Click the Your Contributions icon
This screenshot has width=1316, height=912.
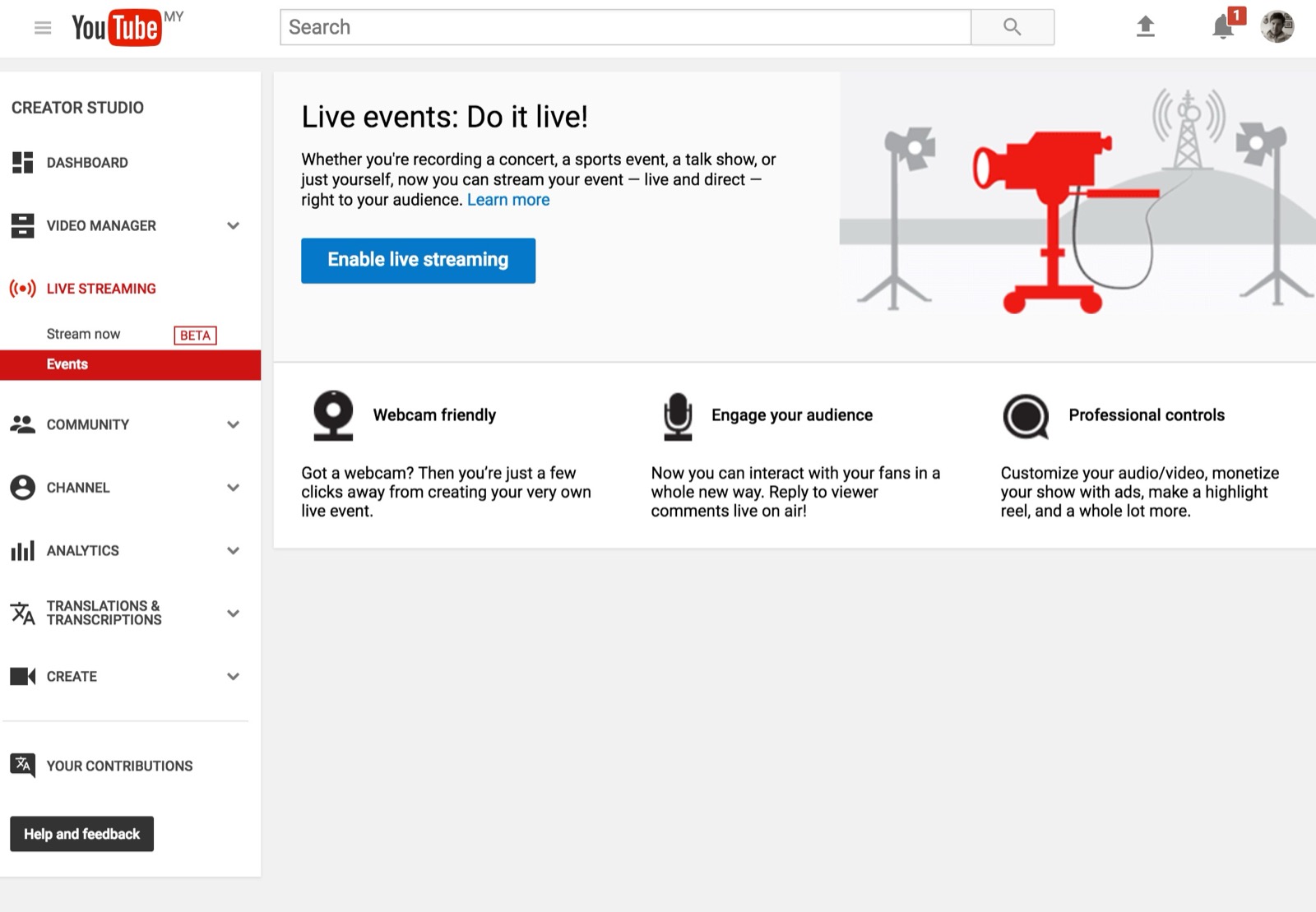tap(22, 766)
